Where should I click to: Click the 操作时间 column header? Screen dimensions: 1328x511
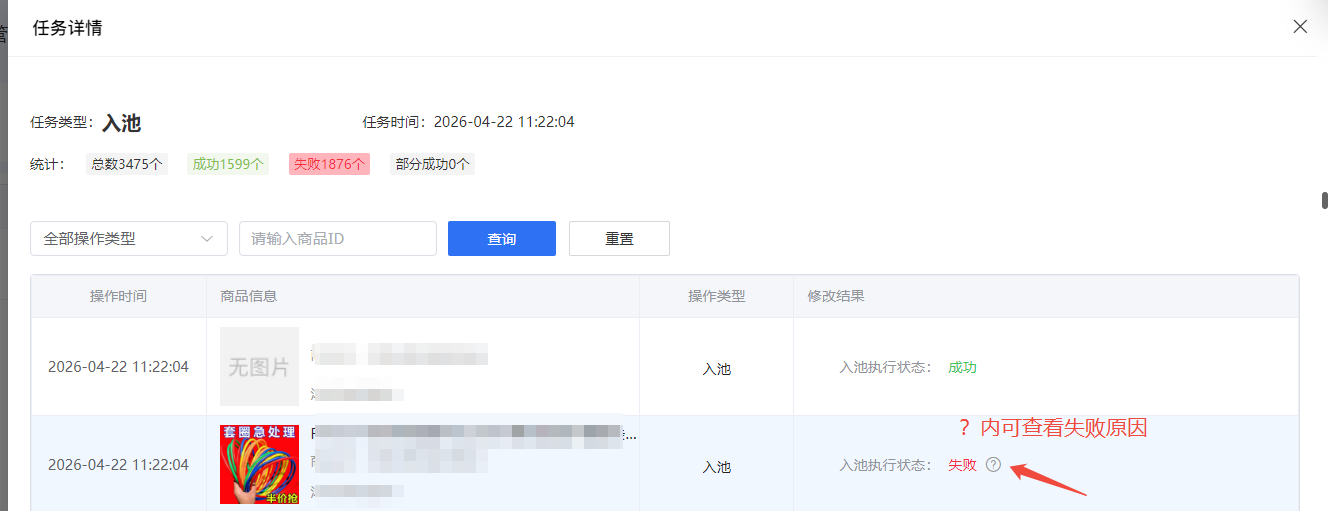coord(118,296)
